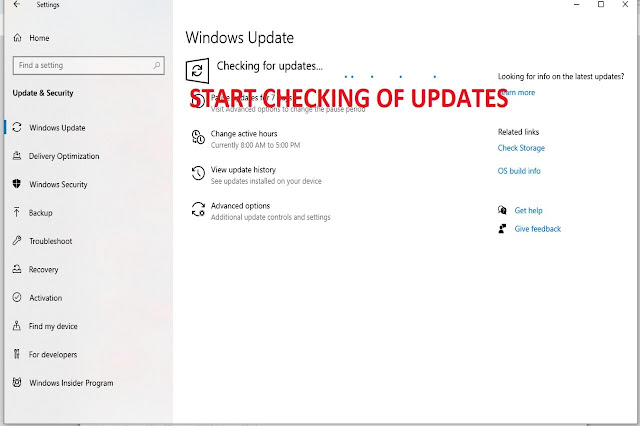Click the Related links heading
The height and width of the screenshot is (426, 640).
pyautogui.click(x=518, y=132)
